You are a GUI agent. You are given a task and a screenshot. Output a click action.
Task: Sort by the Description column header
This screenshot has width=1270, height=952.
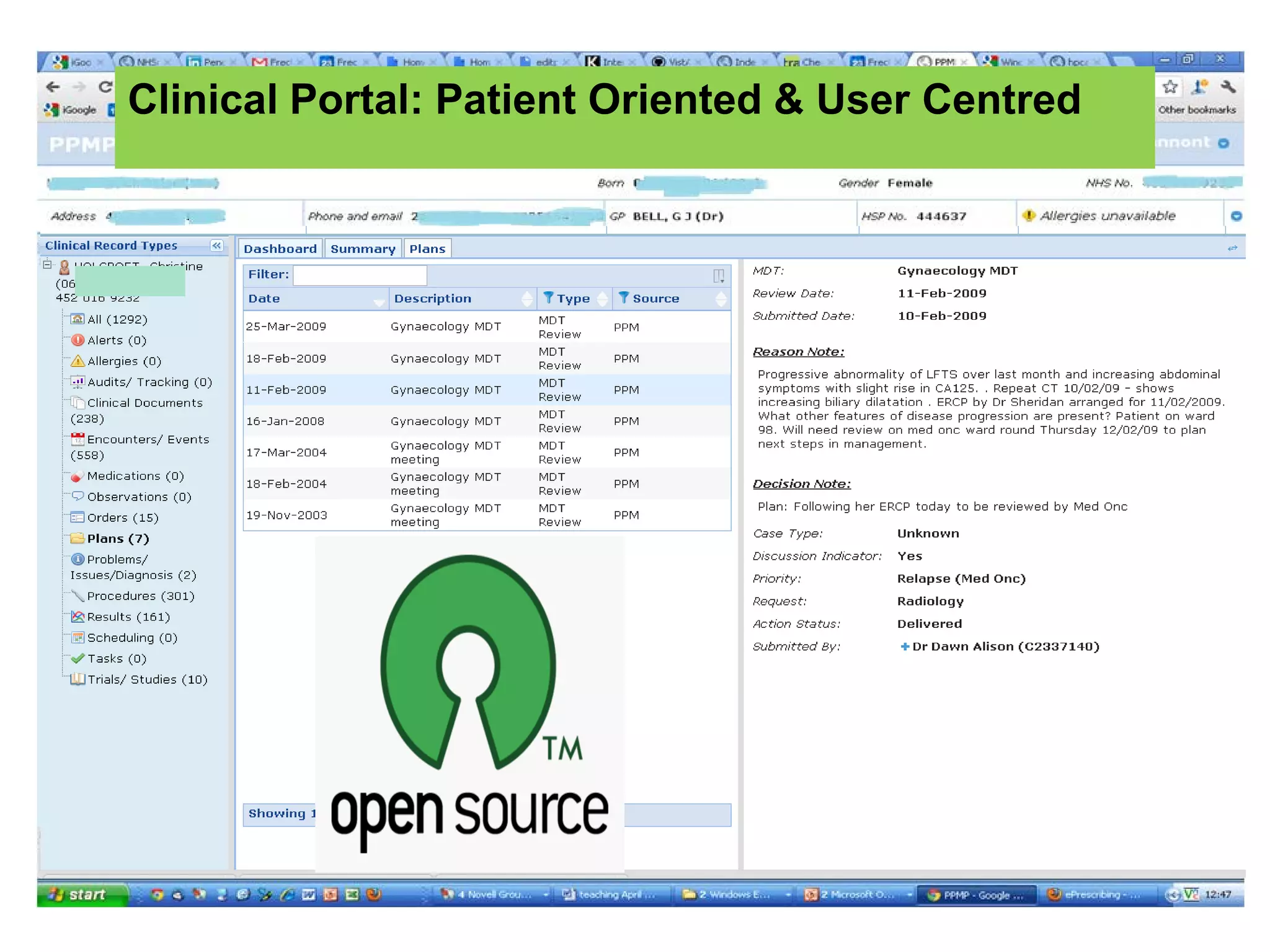(x=462, y=299)
